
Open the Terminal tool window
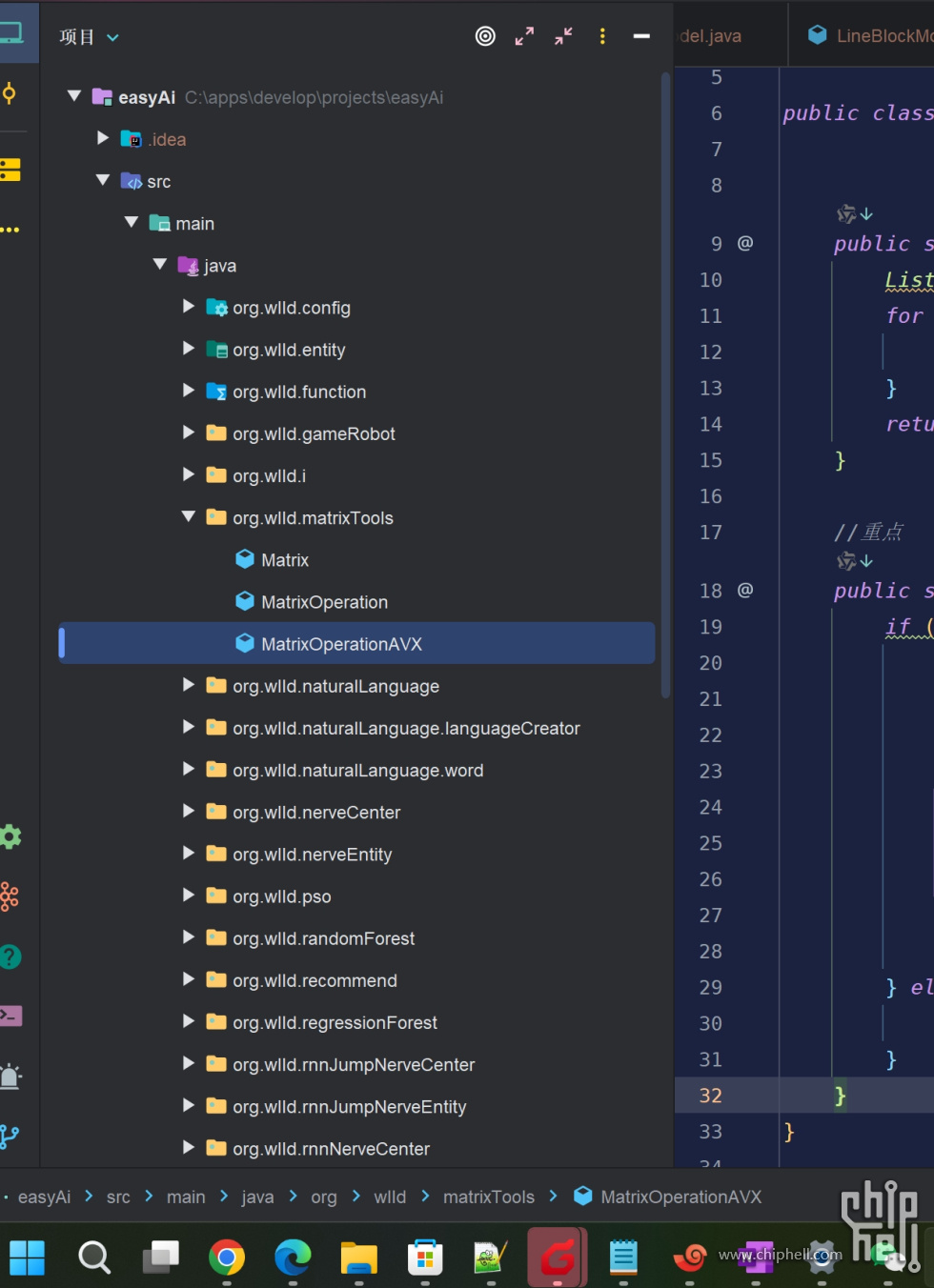click(x=10, y=1016)
